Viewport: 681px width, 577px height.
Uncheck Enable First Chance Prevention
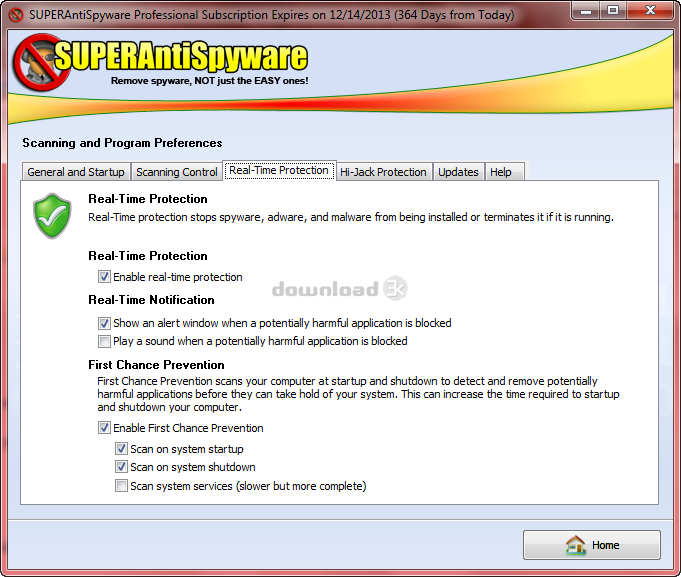point(104,428)
